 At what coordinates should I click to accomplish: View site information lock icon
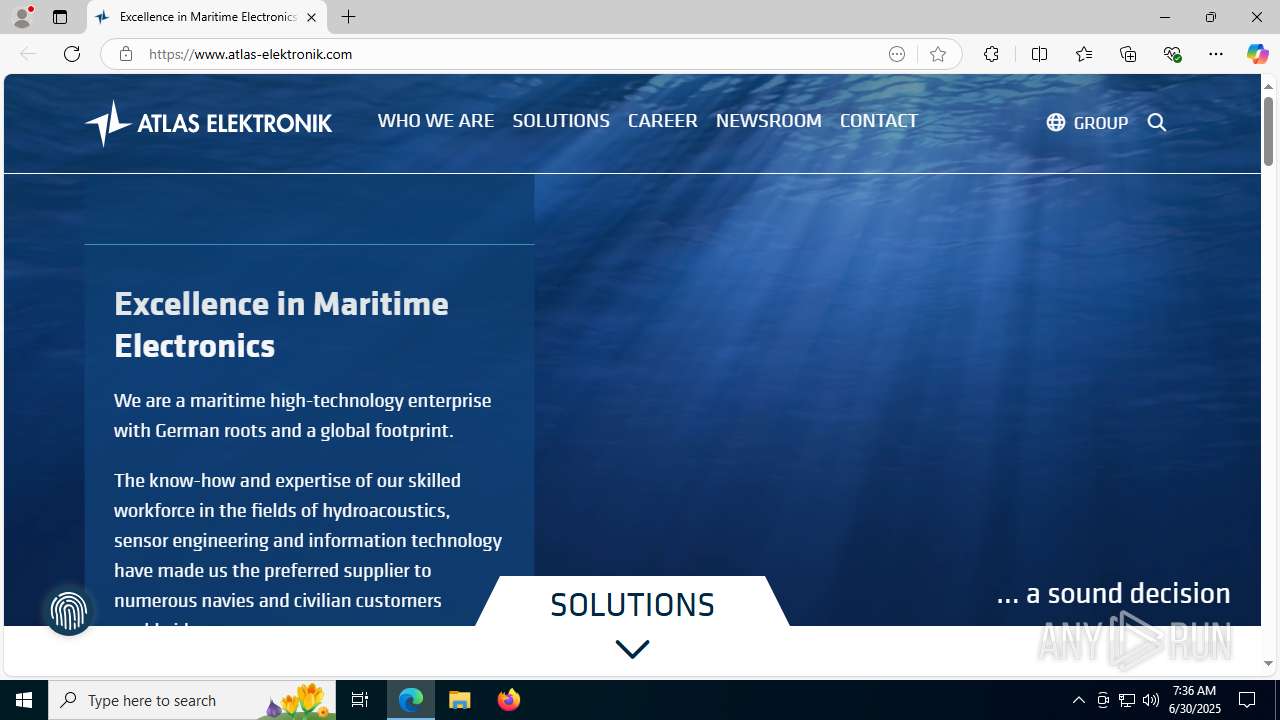point(125,54)
